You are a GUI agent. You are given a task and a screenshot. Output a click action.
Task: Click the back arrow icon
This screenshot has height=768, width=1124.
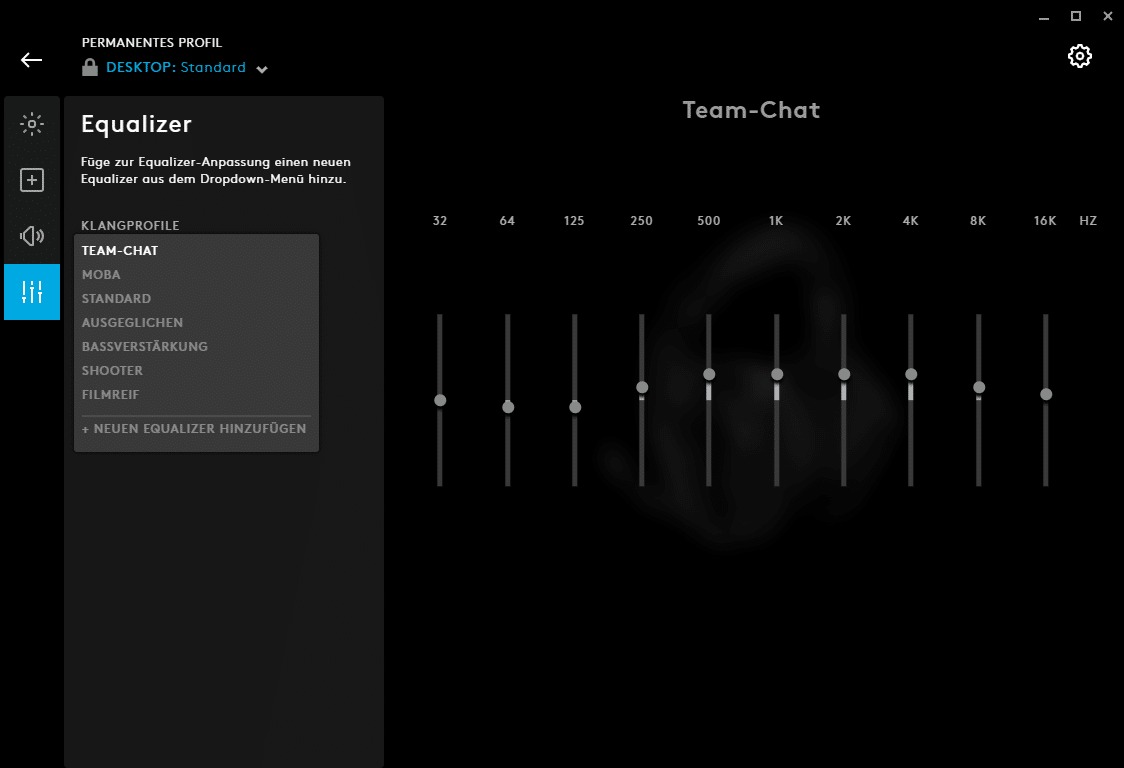click(31, 60)
